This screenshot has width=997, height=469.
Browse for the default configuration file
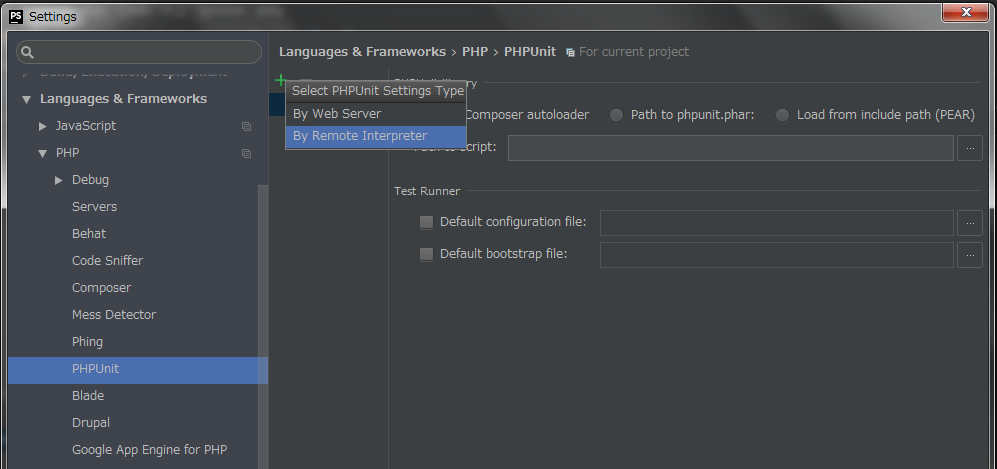coord(970,223)
